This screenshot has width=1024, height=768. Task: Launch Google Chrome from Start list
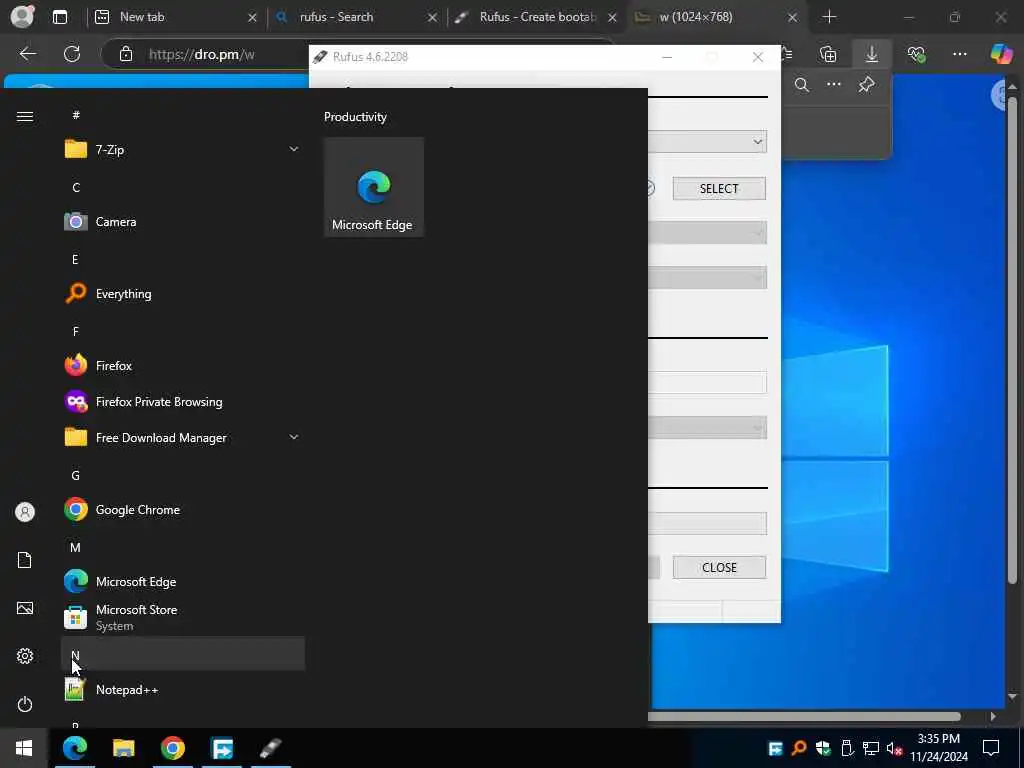[182, 509]
